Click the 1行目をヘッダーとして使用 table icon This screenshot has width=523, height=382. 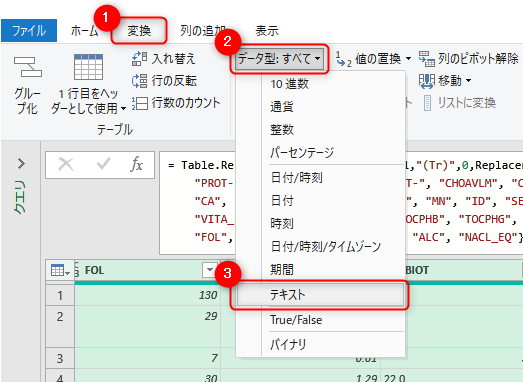(x=88, y=67)
